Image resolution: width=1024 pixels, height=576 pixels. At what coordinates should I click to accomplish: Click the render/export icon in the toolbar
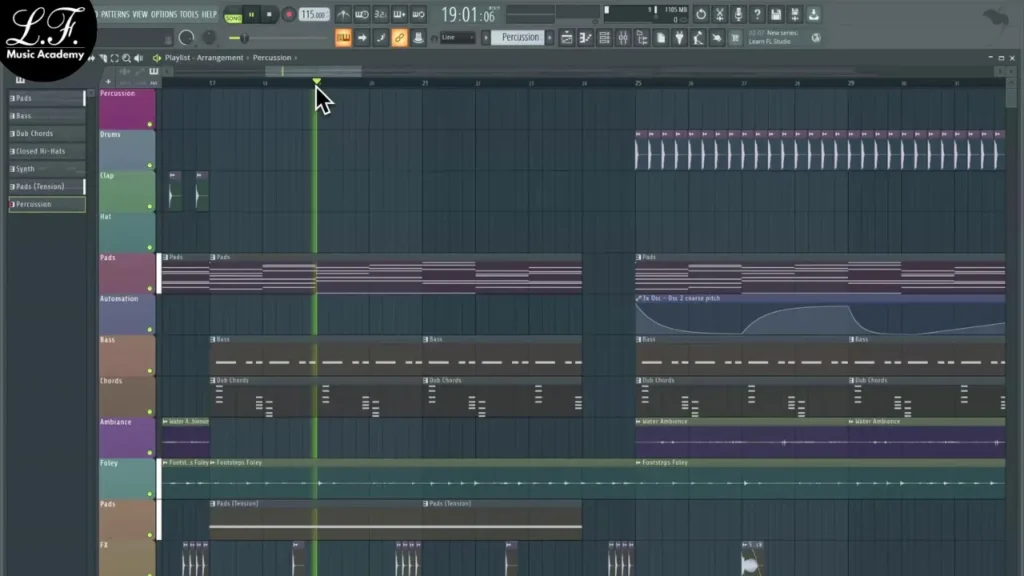pos(814,15)
